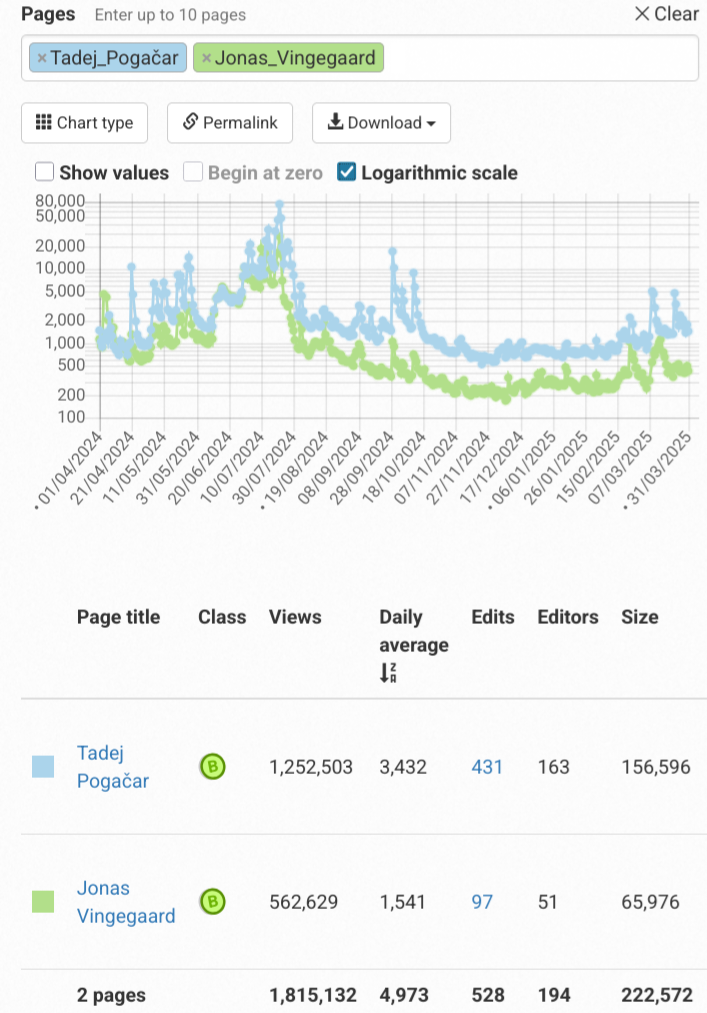Clear all entered pages
This screenshot has height=1013, width=707.
[x=666, y=14]
